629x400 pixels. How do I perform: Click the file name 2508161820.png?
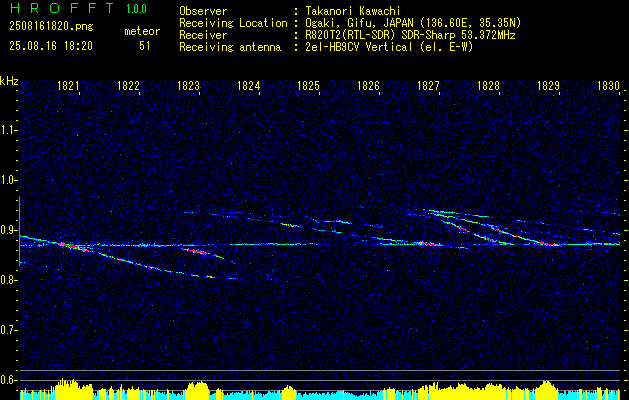(51, 27)
